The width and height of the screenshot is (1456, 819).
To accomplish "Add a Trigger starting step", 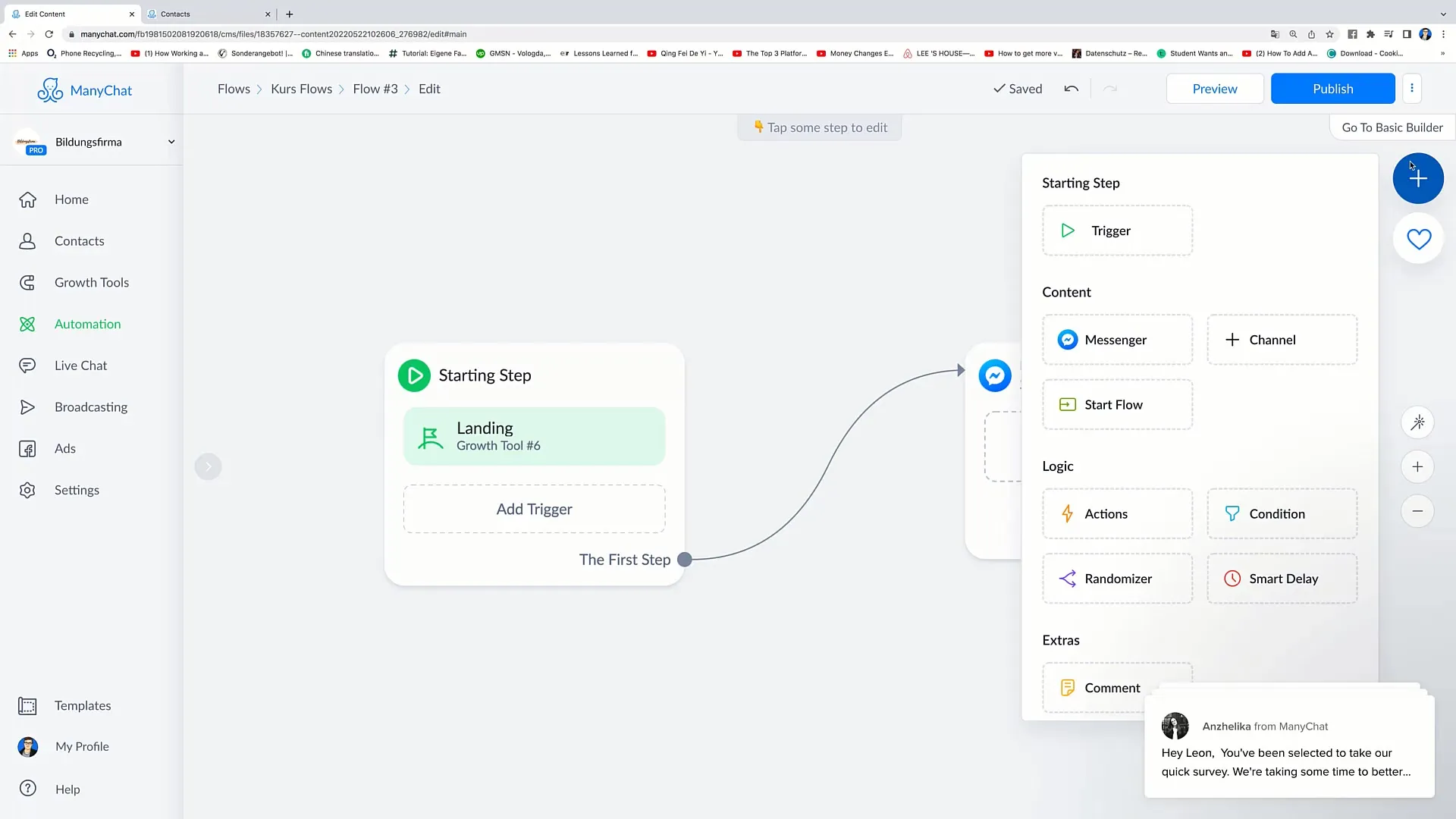I will point(1117,231).
